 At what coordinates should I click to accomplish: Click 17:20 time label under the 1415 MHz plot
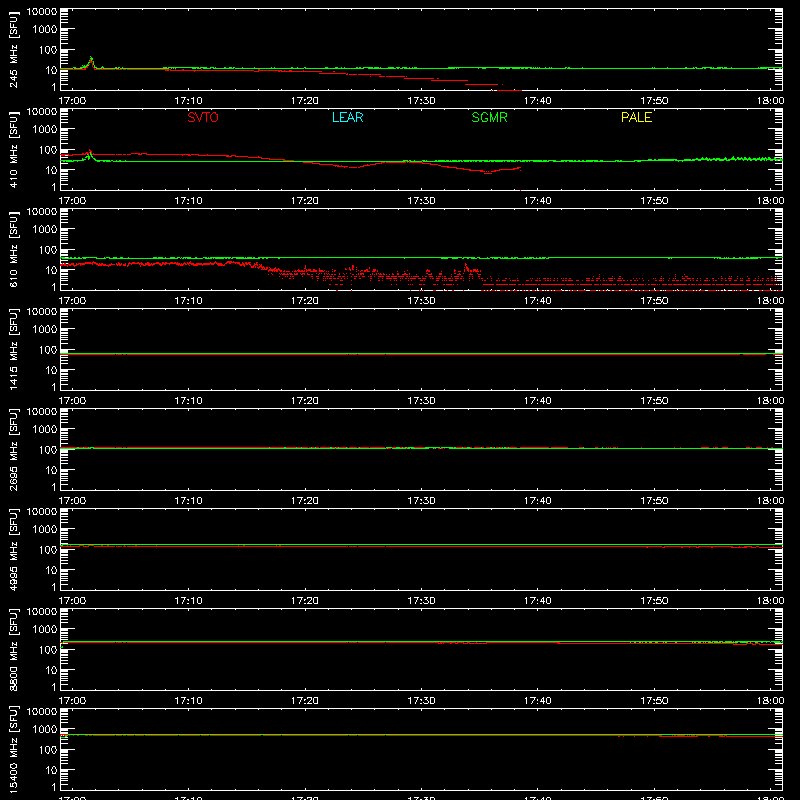305,401
